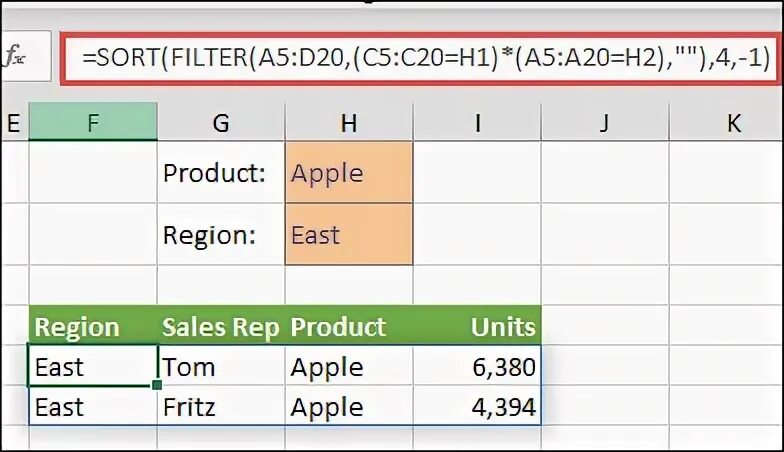Click the fx Insert Function icon
This screenshot has width=784, height=452.
[14, 56]
